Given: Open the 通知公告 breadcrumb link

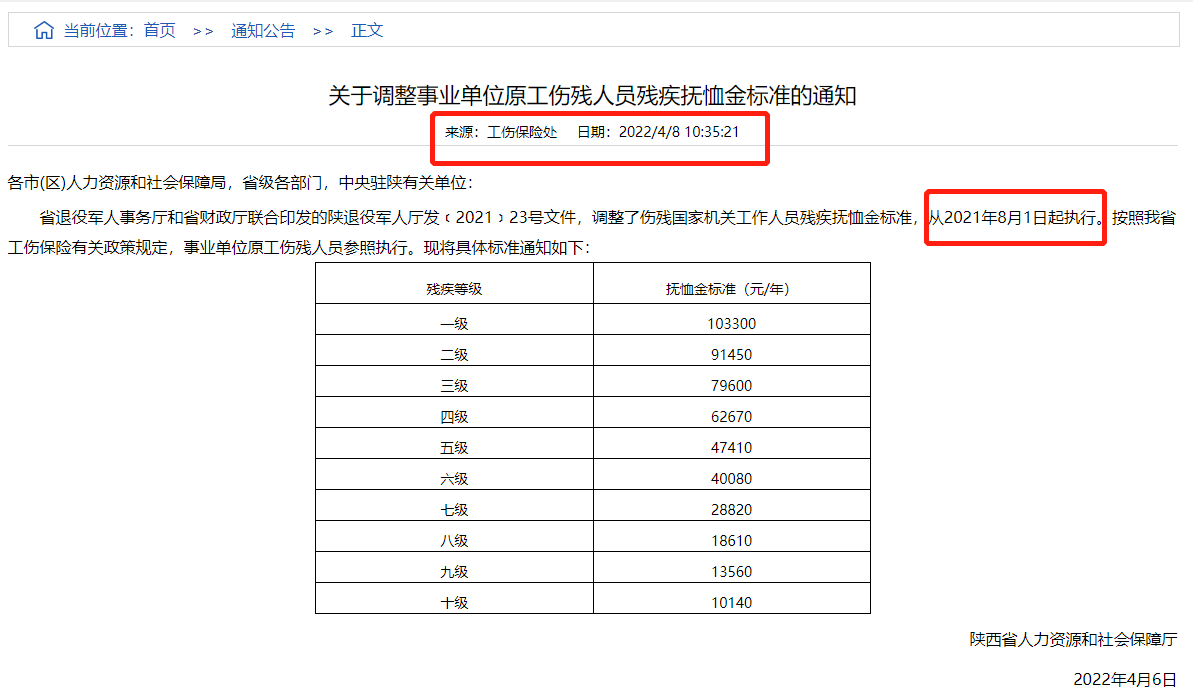Looking at the screenshot, I should (263, 30).
